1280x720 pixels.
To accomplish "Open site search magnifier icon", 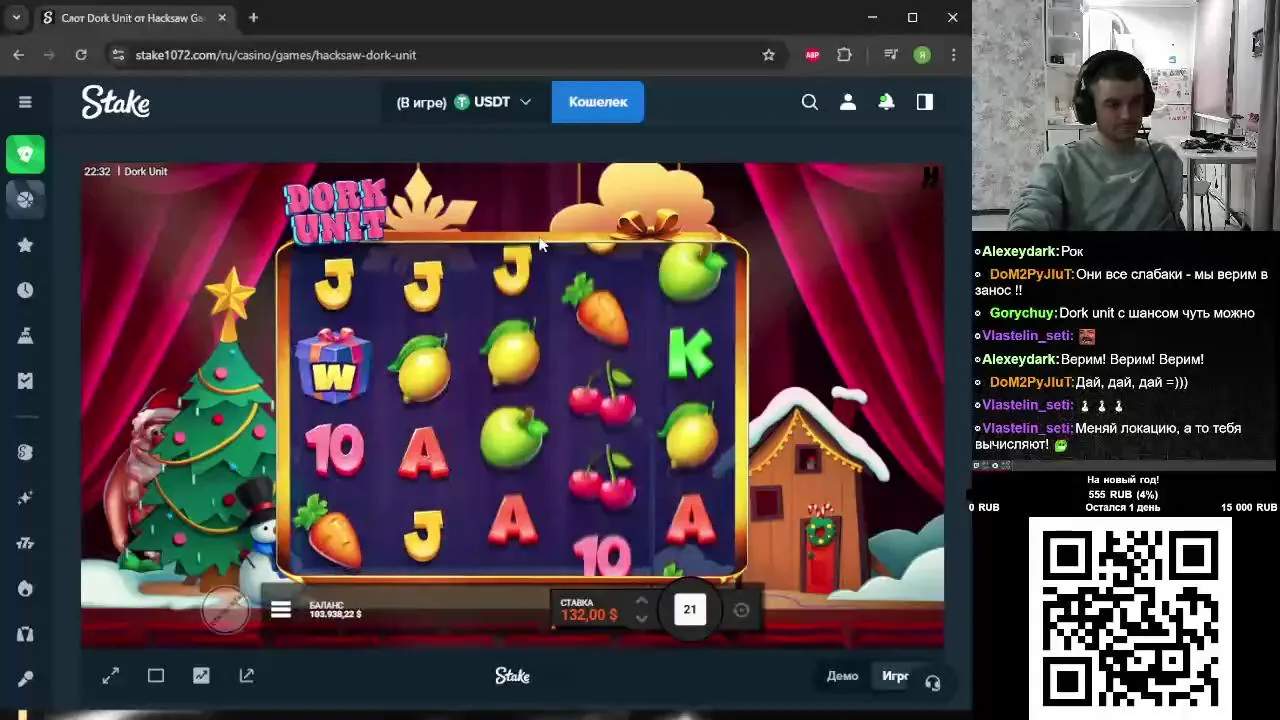I will click(x=810, y=102).
